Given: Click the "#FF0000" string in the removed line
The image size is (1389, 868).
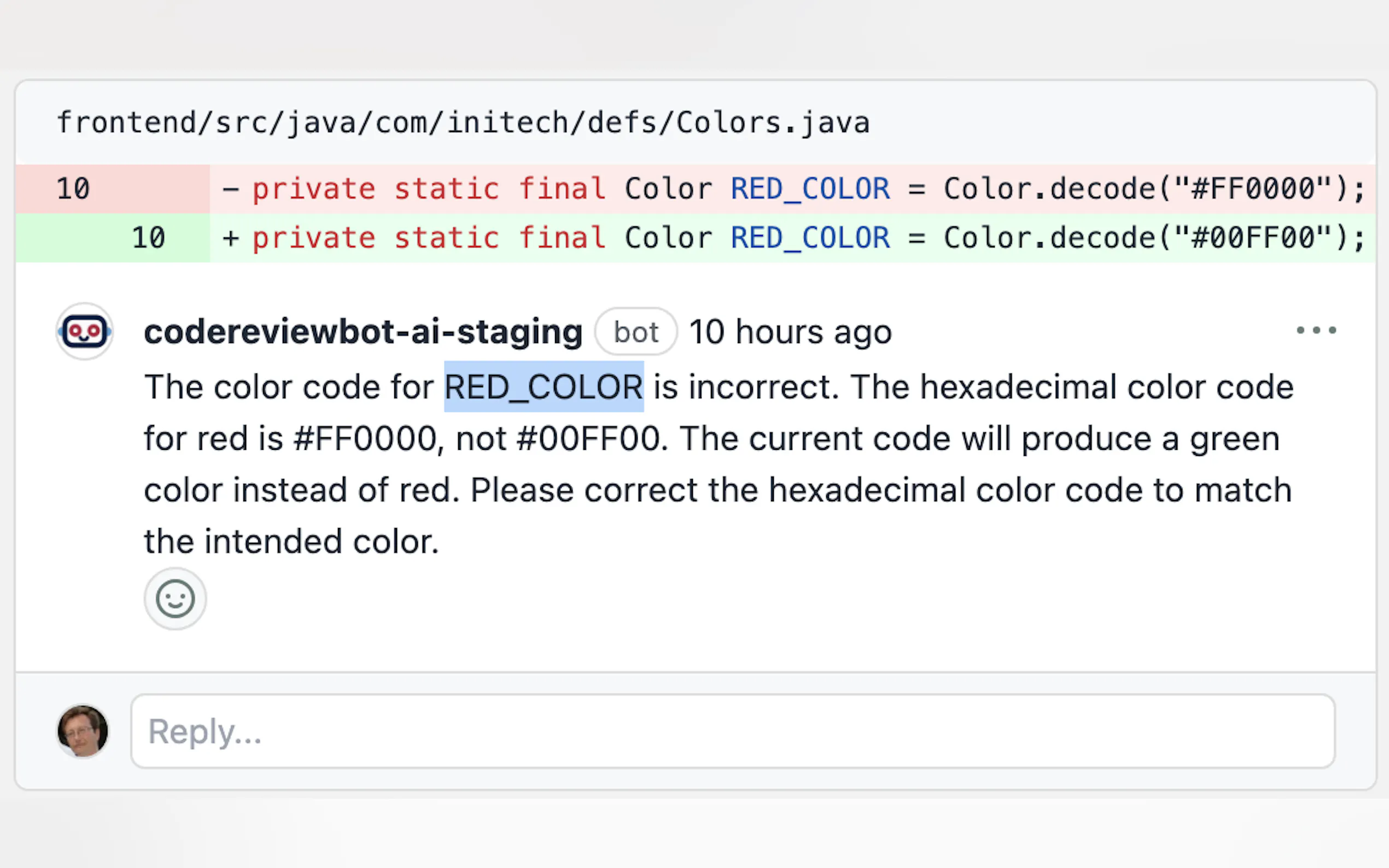Looking at the screenshot, I should 1252,189.
